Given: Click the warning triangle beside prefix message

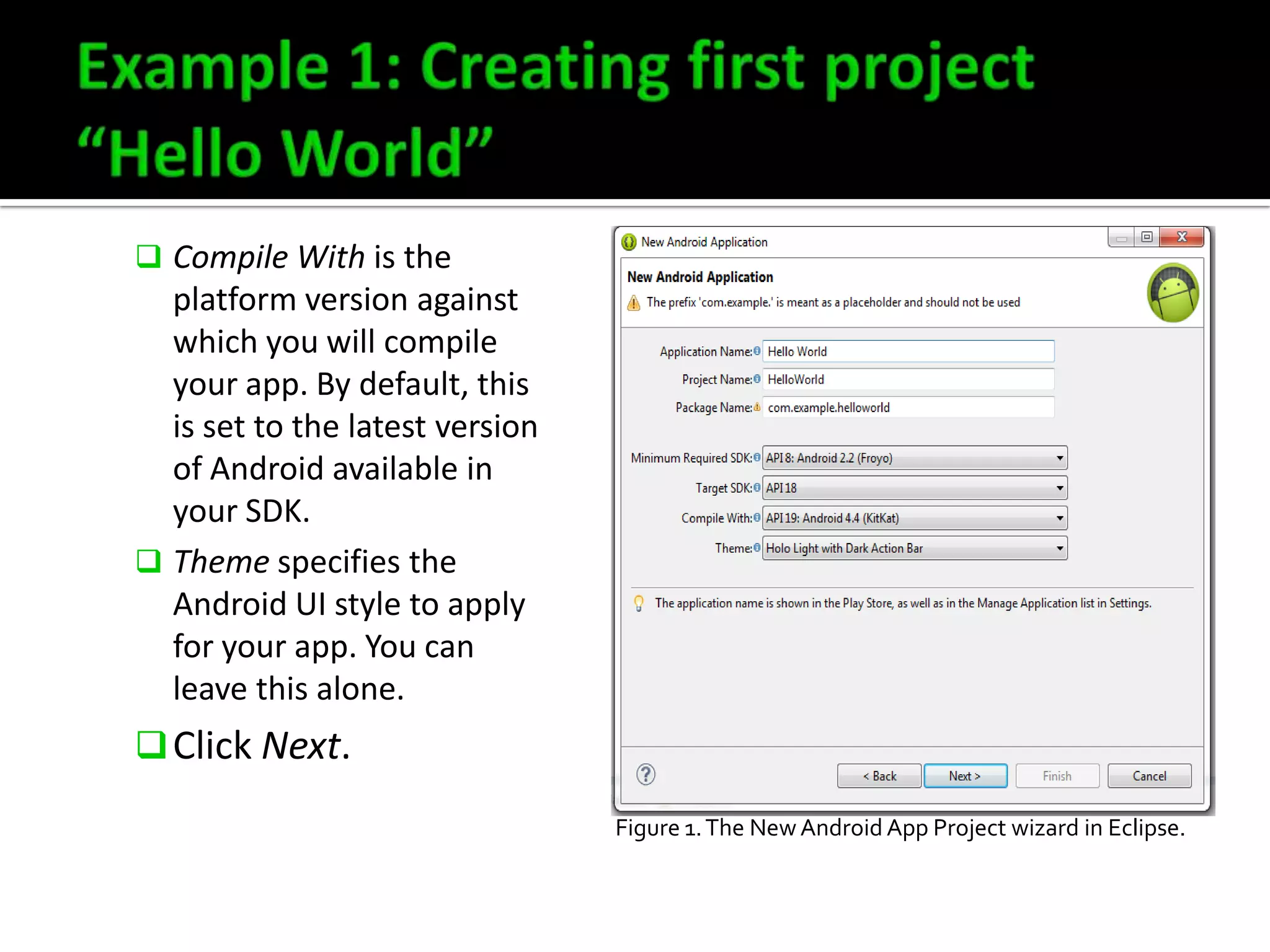Looking at the screenshot, I should 634,303.
